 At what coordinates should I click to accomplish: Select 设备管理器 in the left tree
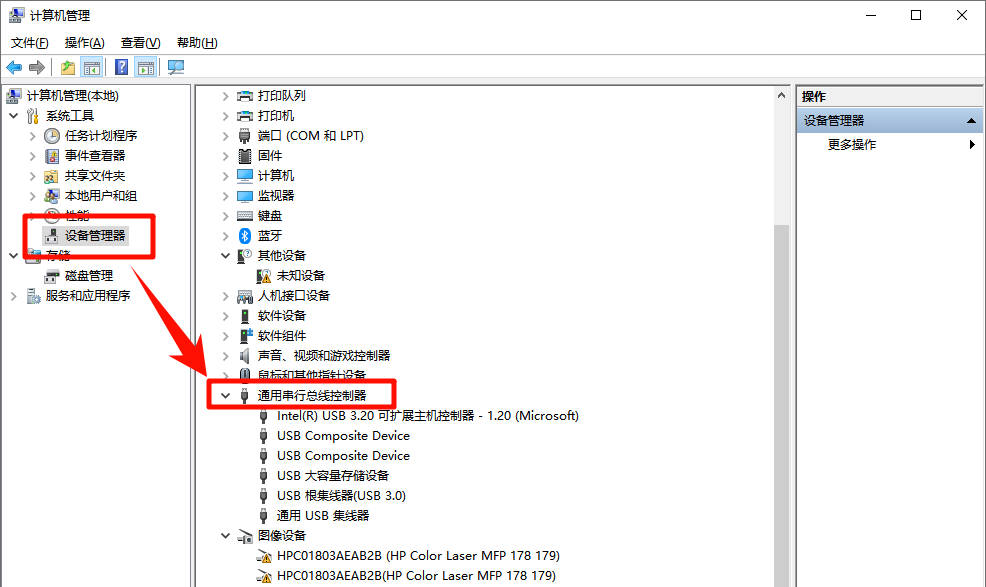[x=95, y=236]
